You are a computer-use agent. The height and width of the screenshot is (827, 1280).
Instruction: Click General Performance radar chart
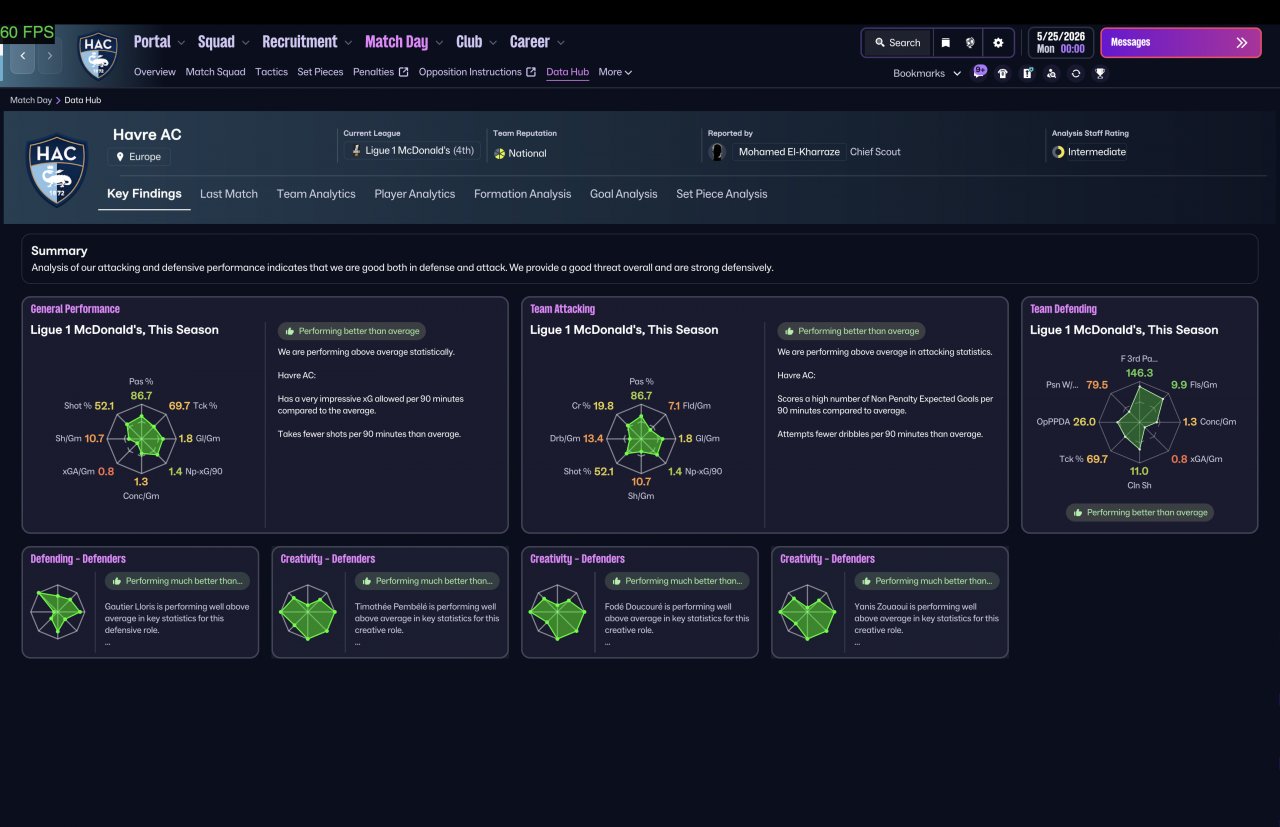pos(141,438)
